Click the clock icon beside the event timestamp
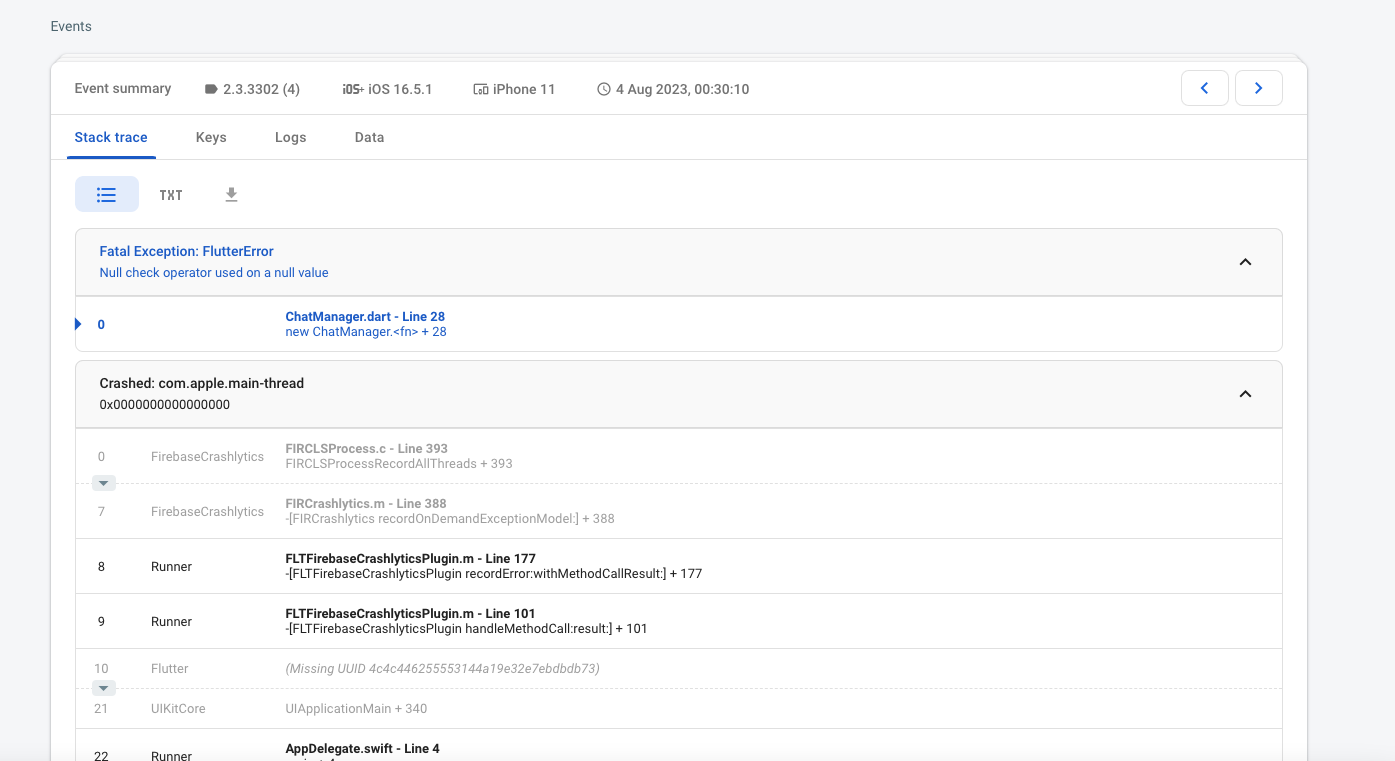 [x=602, y=89]
